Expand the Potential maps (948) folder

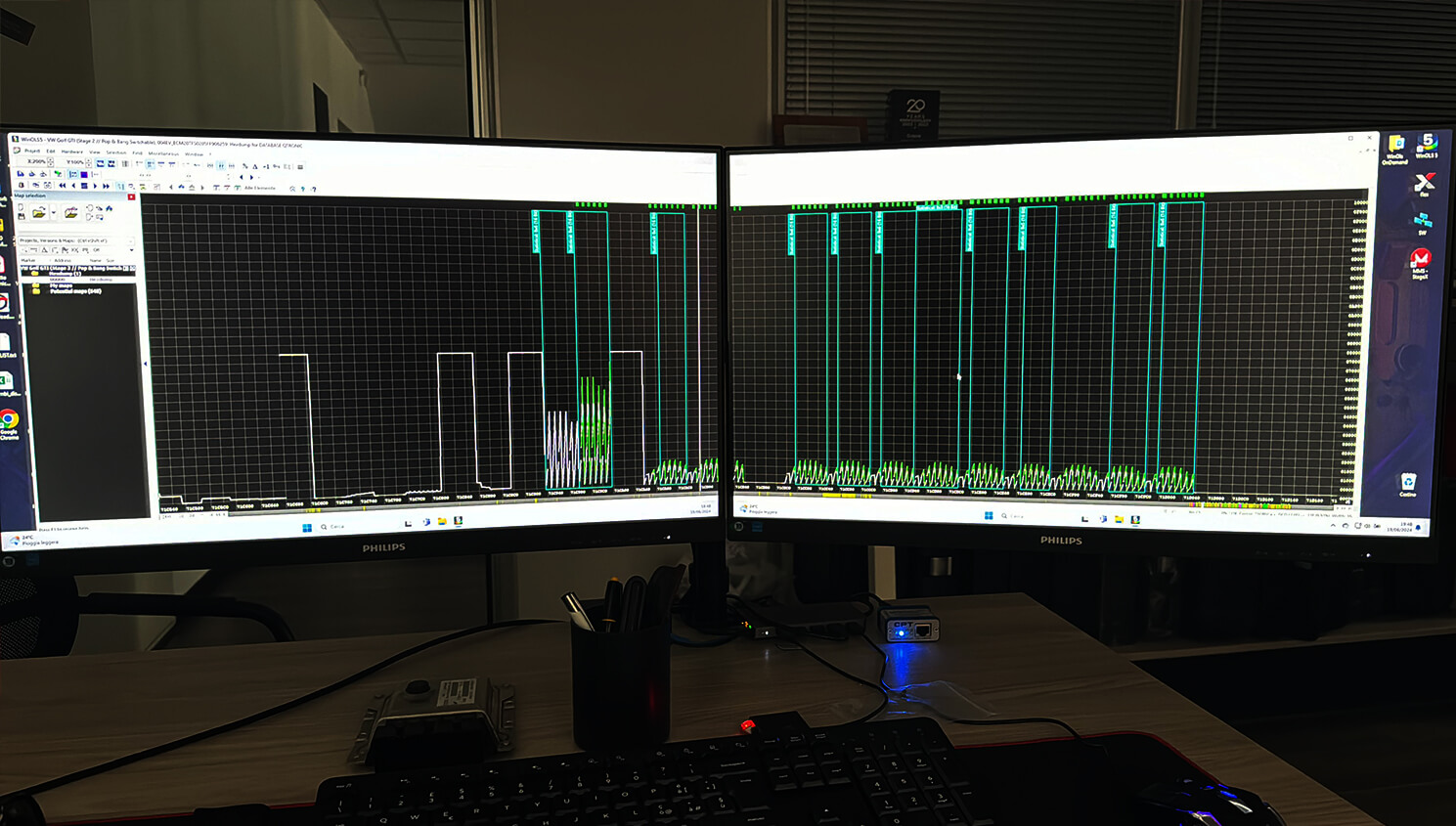pos(75,291)
